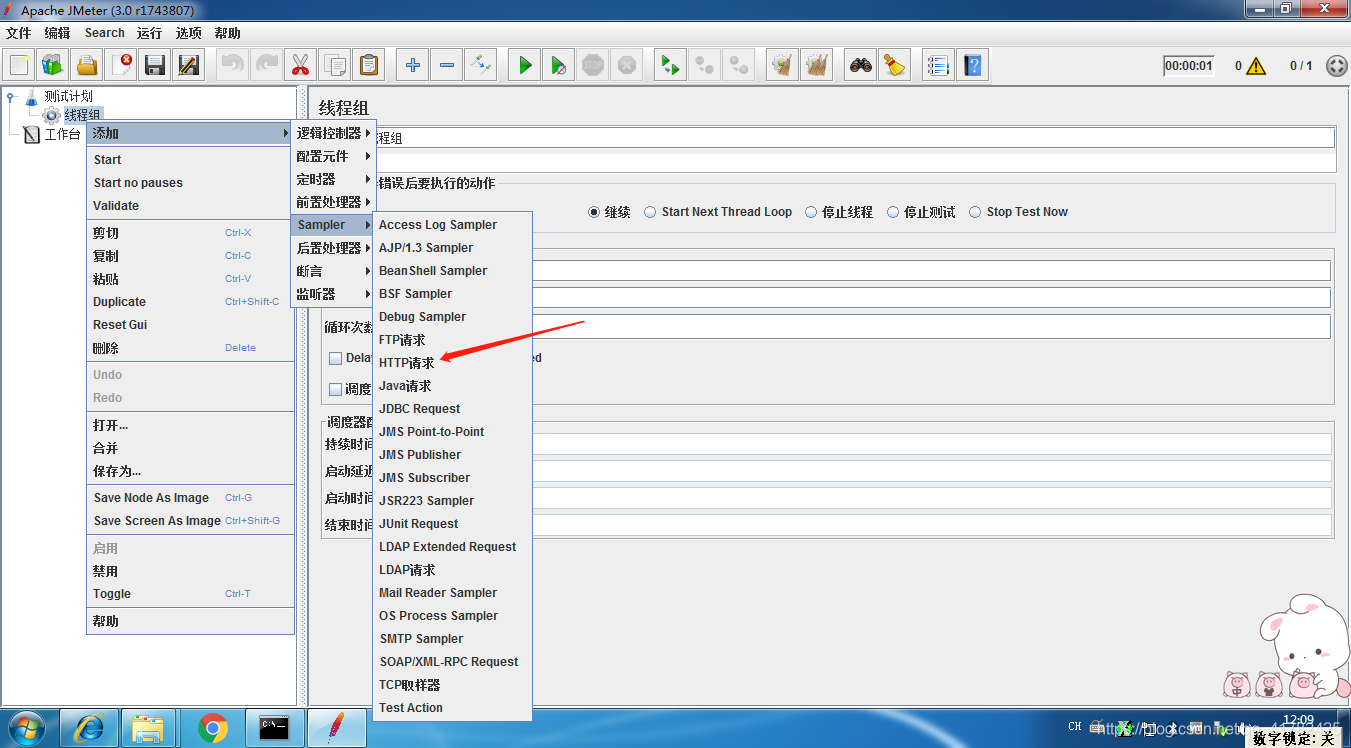Screen dimensions: 1351x748
Task: Select the 停止线程 radio button
Action: point(811,212)
